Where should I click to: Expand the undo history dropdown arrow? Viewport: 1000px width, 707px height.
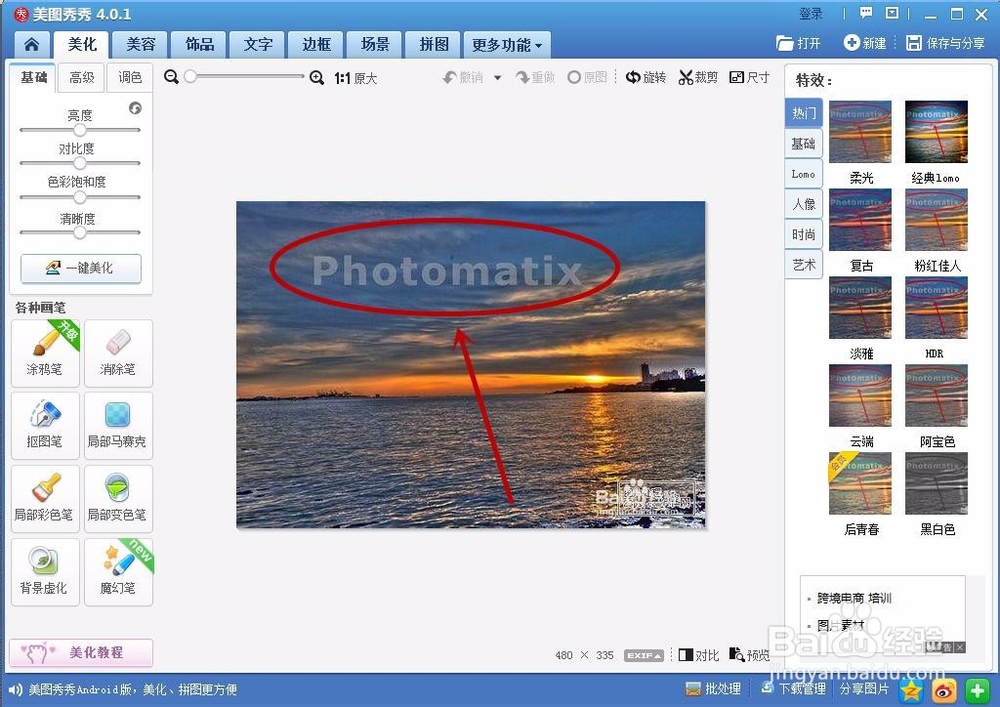point(497,78)
